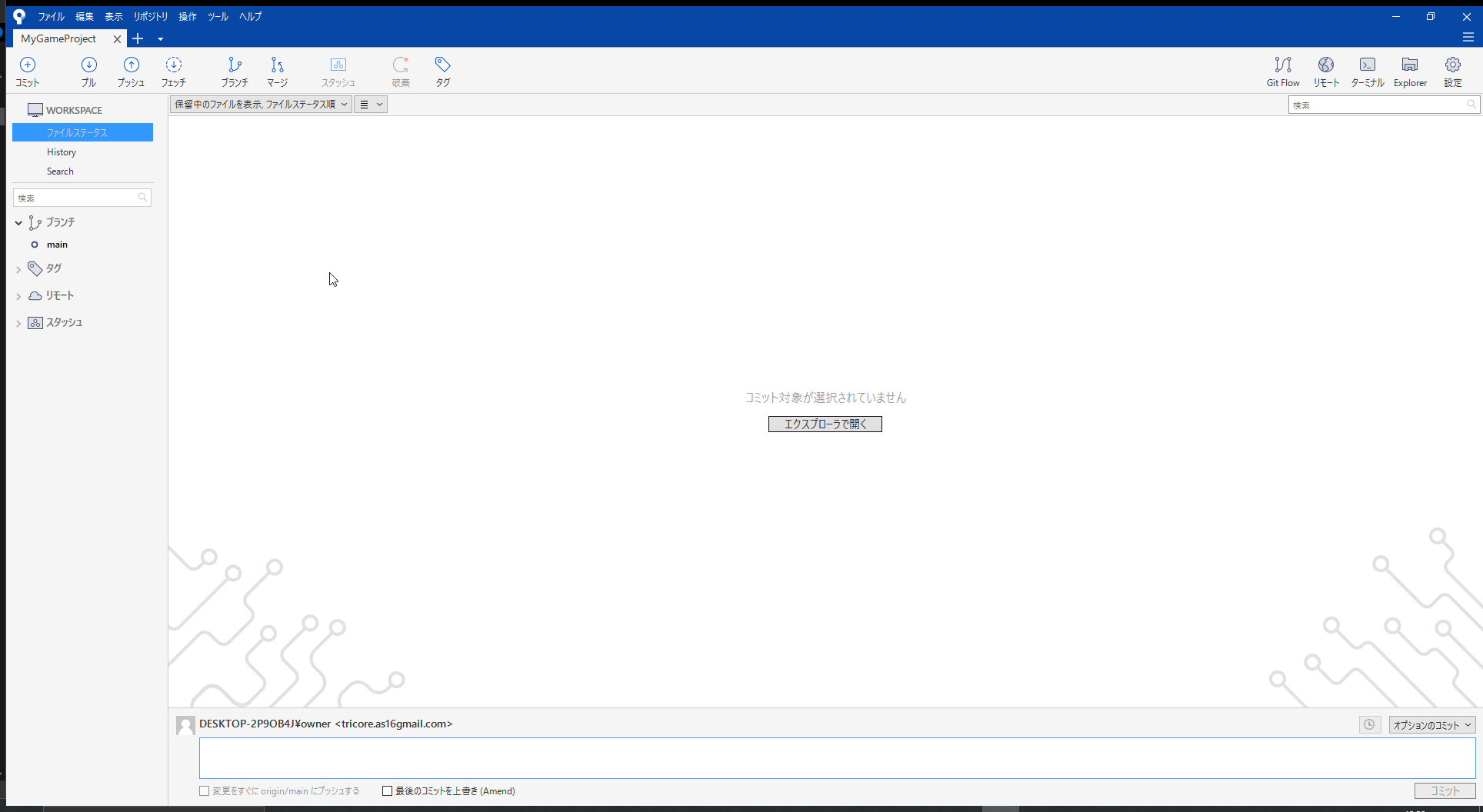Click the スタッシュ (Stash) toolbar icon
Viewport: 1483px width, 812px height.
click(x=338, y=71)
